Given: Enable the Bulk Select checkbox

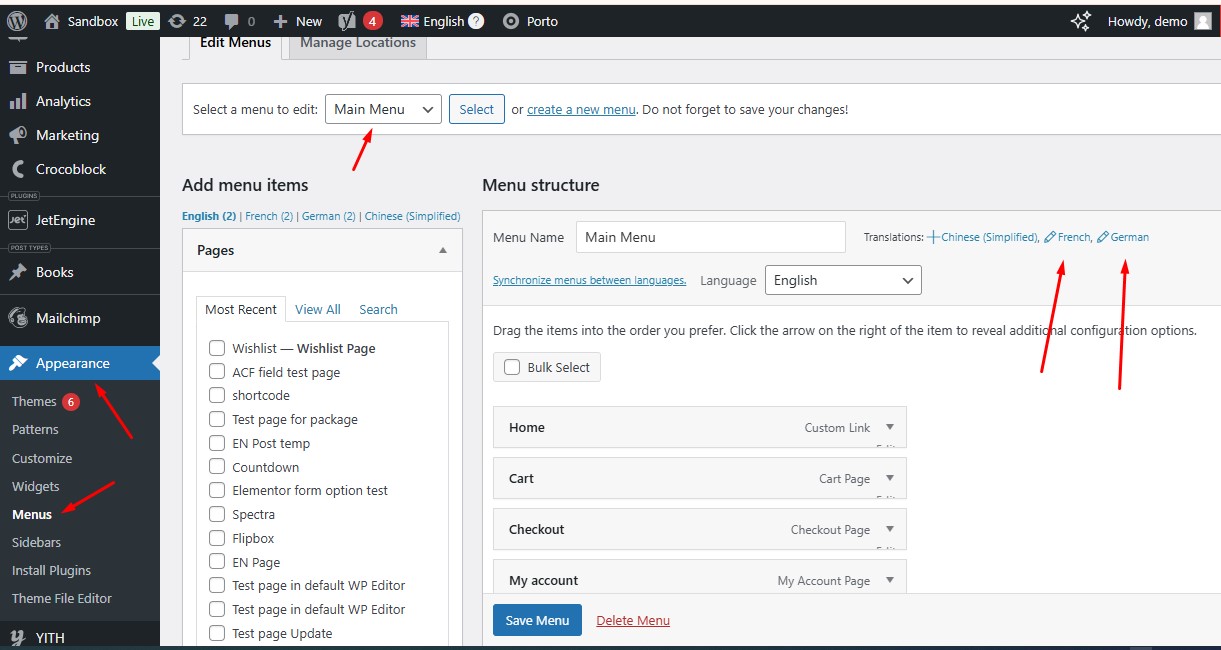Looking at the screenshot, I should [512, 367].
